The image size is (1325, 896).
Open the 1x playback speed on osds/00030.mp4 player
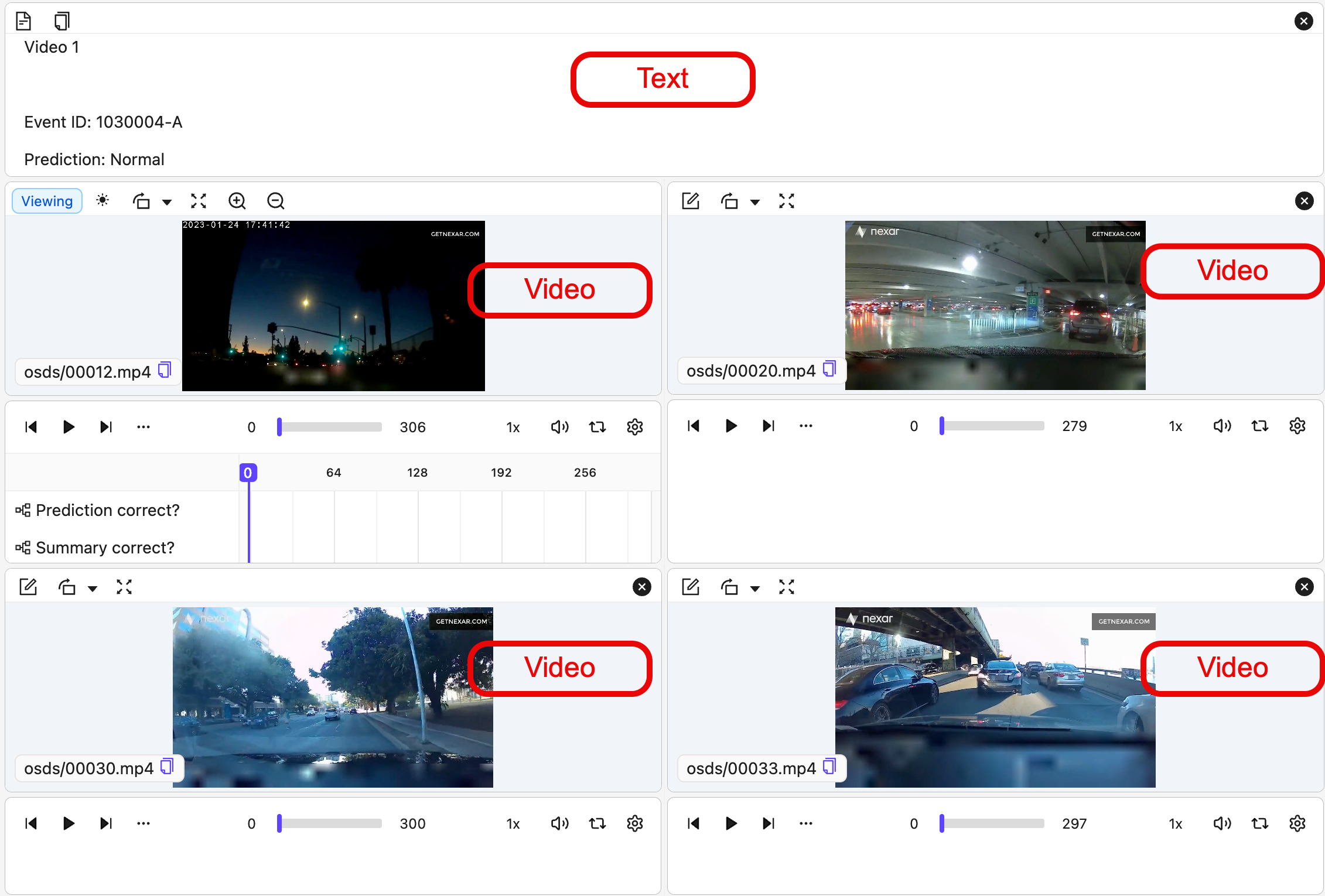(513, 824)
